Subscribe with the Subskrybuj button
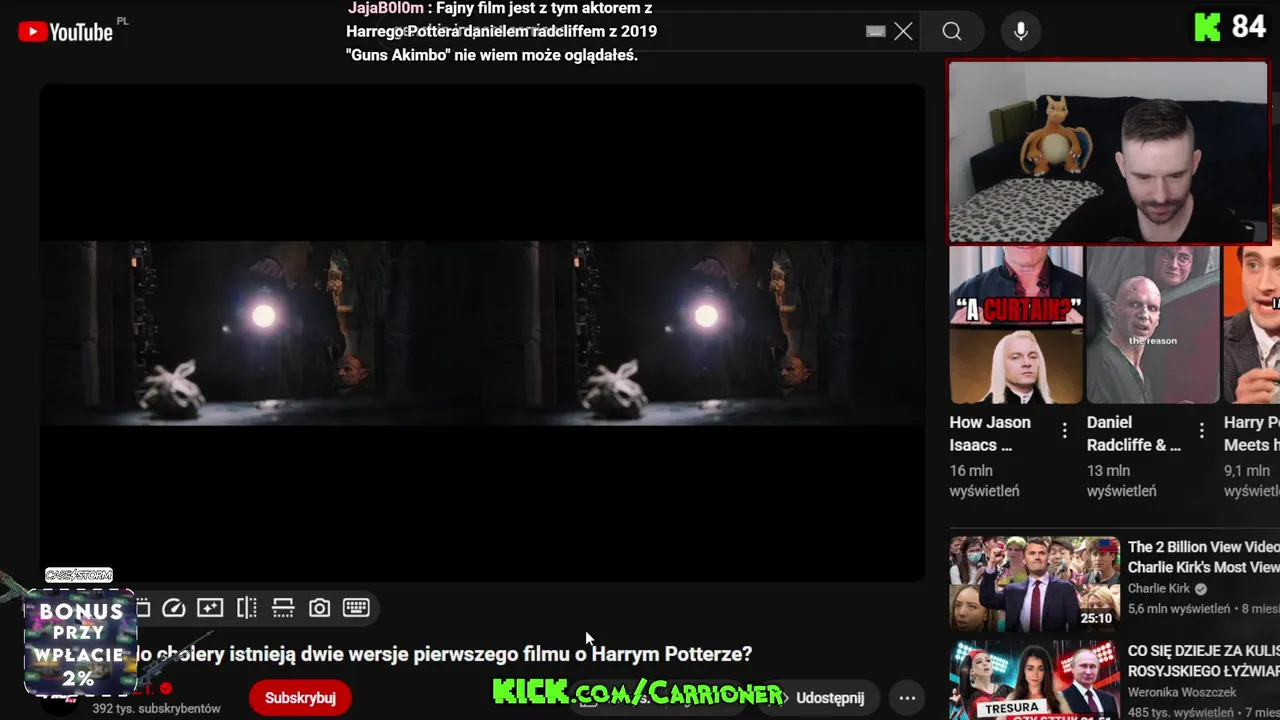 pos(300,698)
